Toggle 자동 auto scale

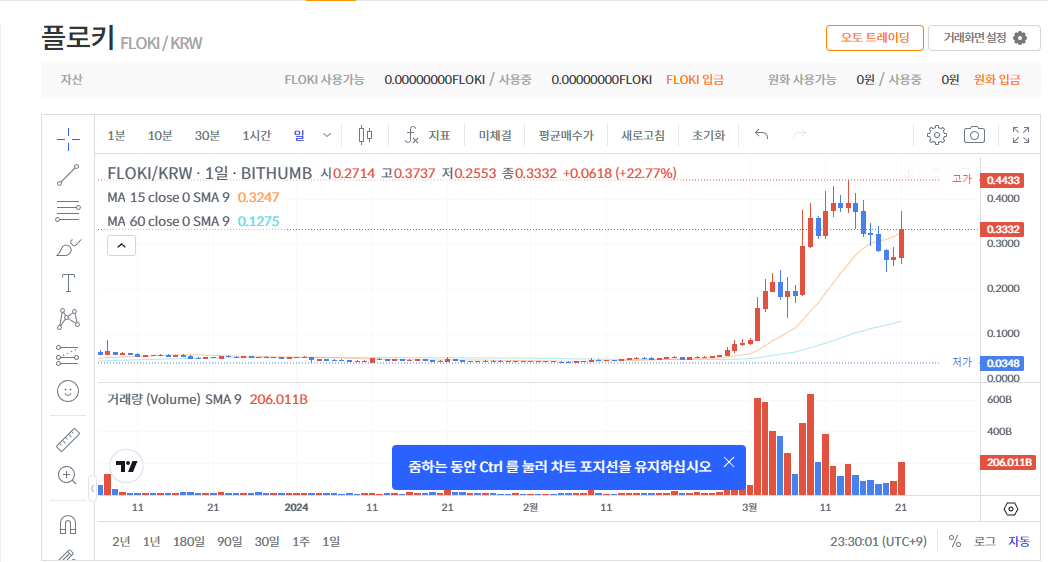click(x=1019, y=541)
